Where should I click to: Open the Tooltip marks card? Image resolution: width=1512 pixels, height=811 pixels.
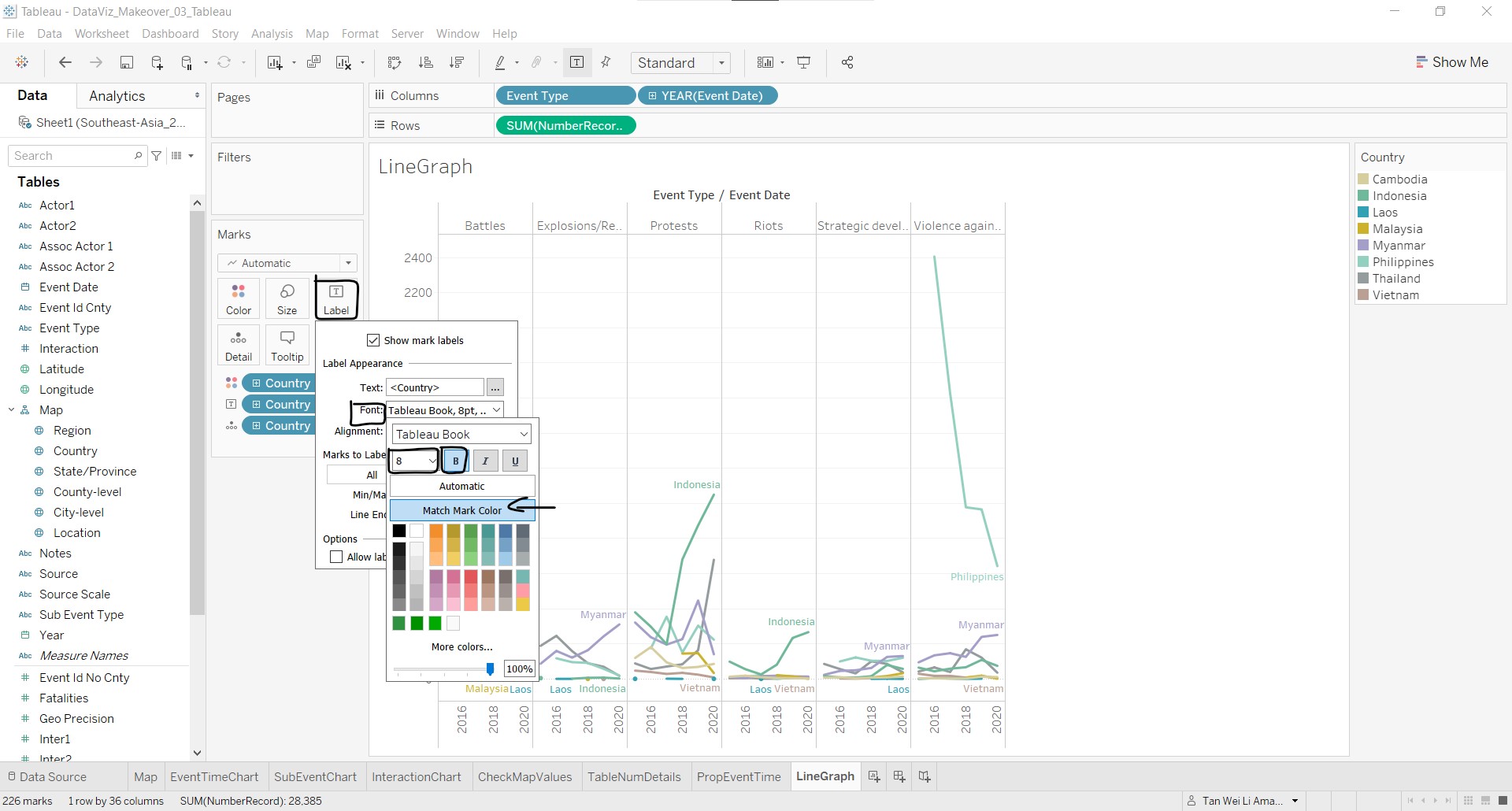click(x=287, y=346)
